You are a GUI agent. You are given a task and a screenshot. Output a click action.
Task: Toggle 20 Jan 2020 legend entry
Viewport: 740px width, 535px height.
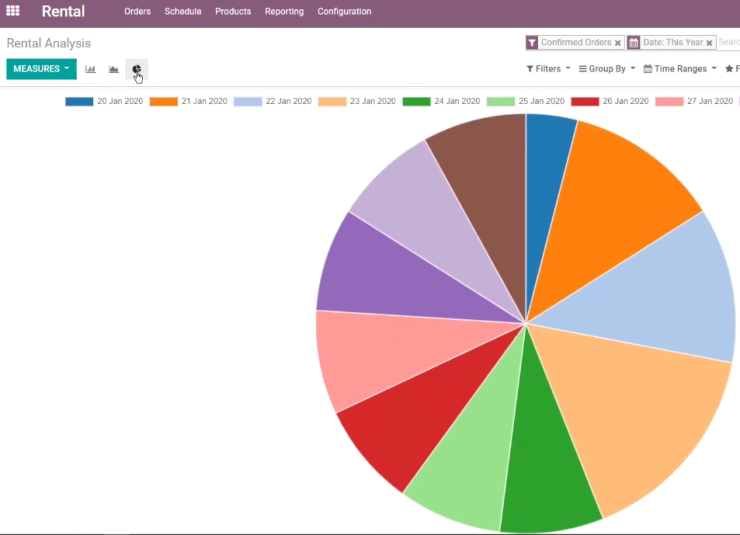104,101
